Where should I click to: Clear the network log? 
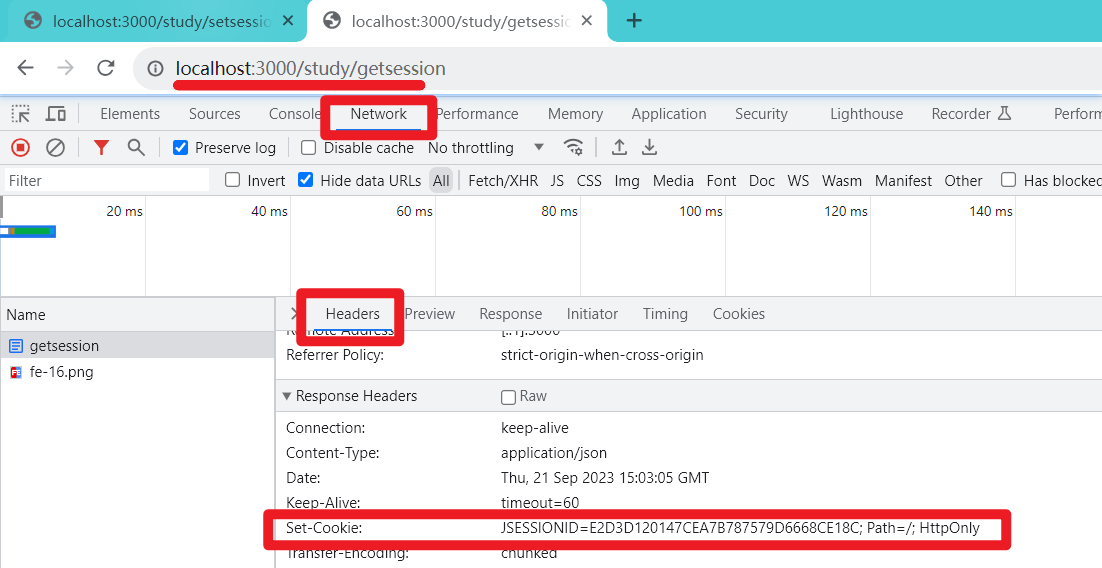pyautogui.click(x=56, y=148)
